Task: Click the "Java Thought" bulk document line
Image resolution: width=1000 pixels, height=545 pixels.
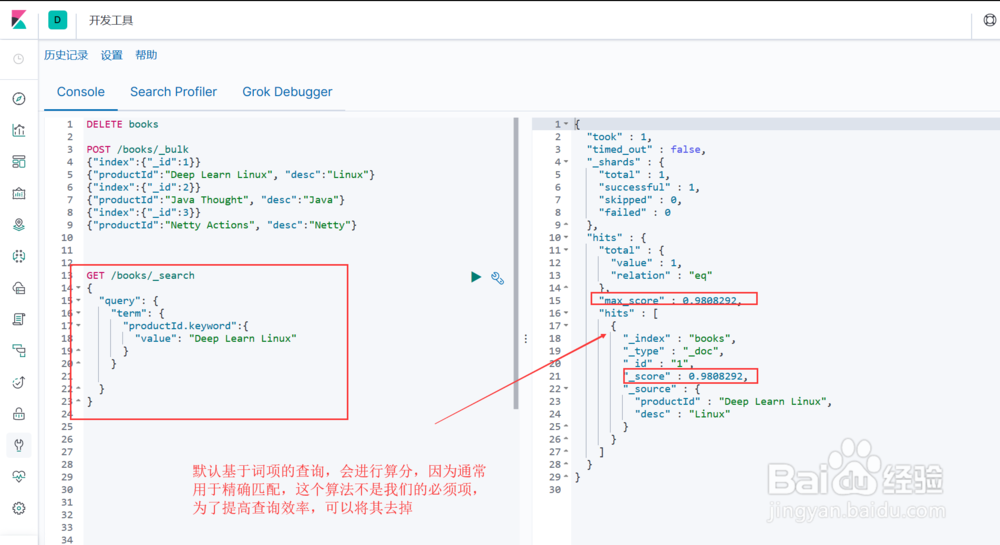Action: (x=216, y=200)
